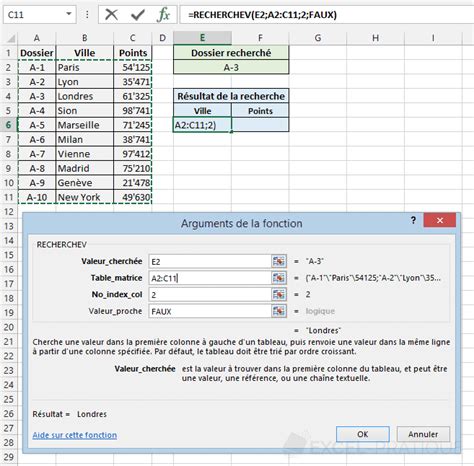Click the Points header cell in column C
This screenshot has width=474, height=466.
click(x=133, y=53)
